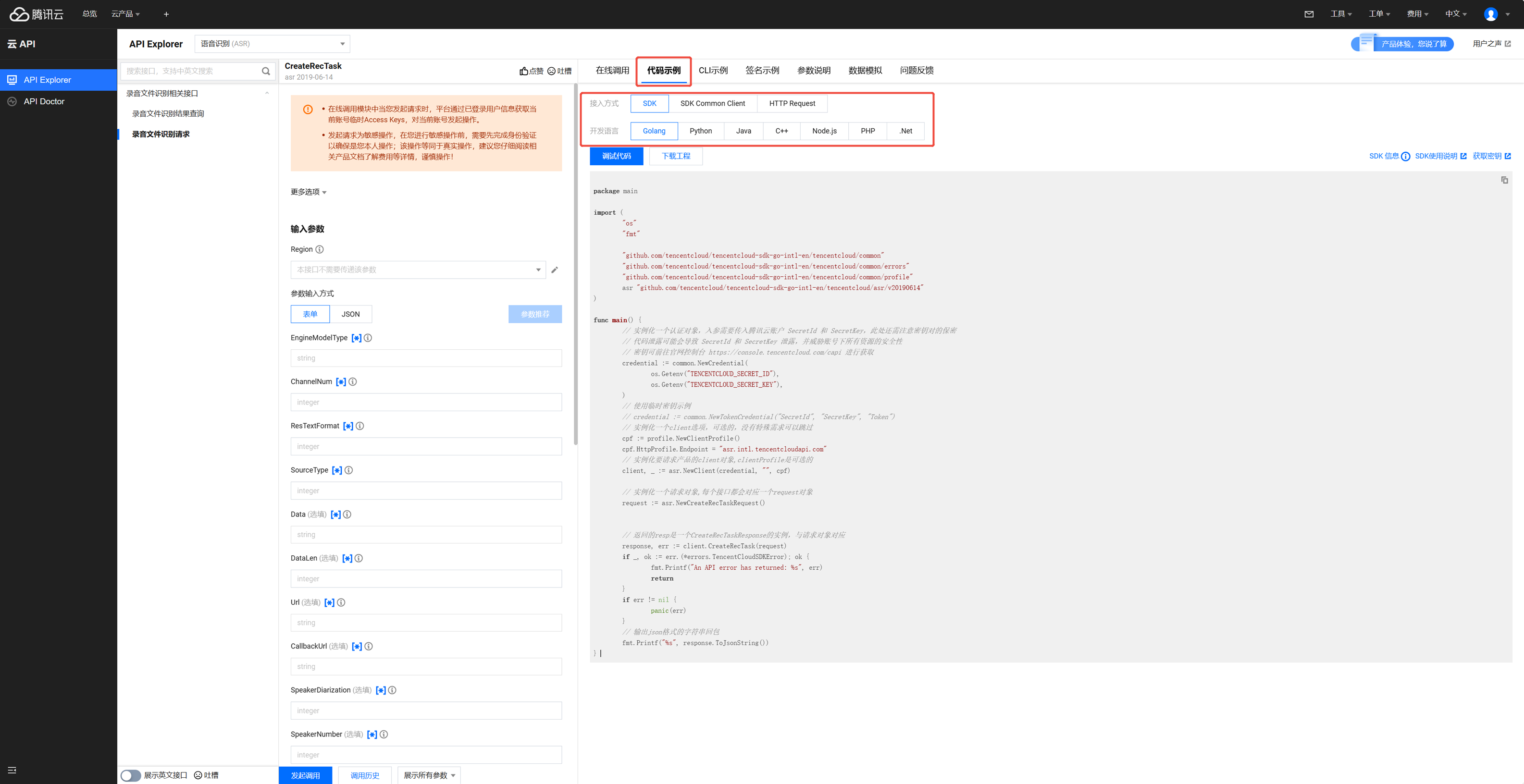Click the SDK 信息 info icon
Viewport: 1524px width, 784px height.
click(1405, 156)
